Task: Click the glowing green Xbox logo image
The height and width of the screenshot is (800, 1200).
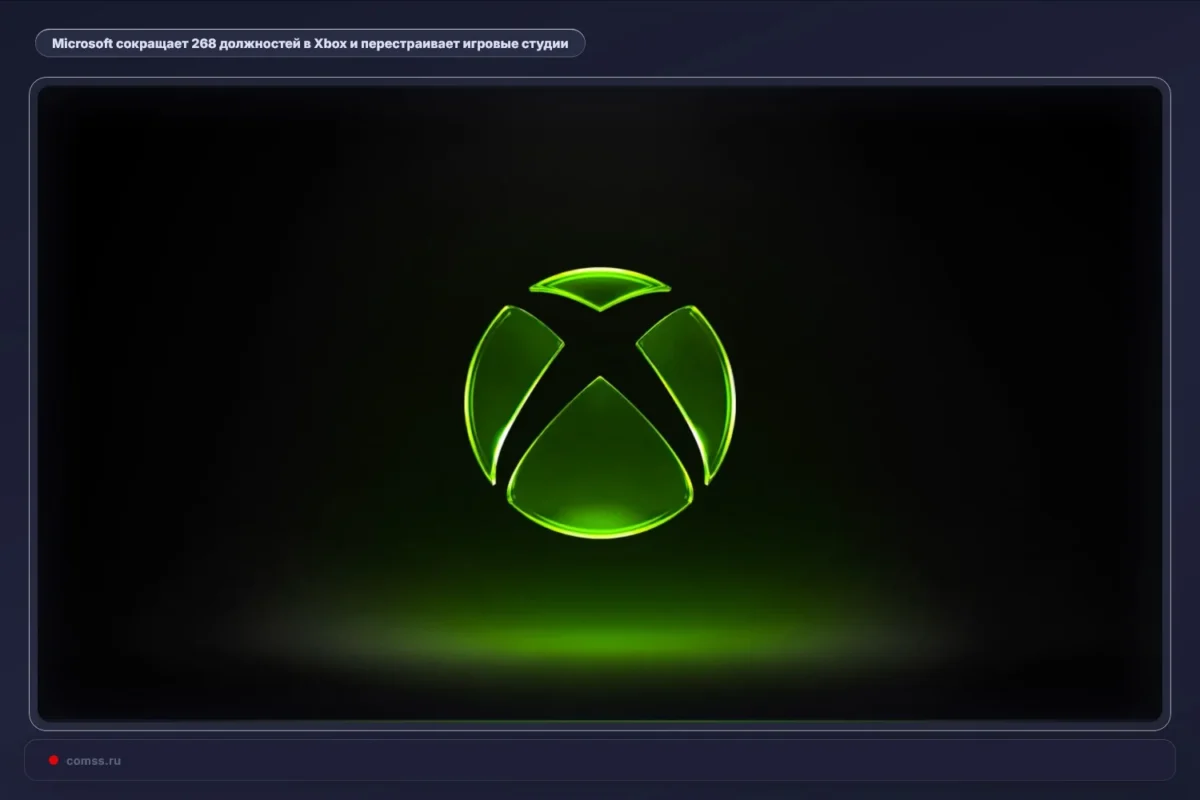Action: pyautogui.click(x=600, y=403)
